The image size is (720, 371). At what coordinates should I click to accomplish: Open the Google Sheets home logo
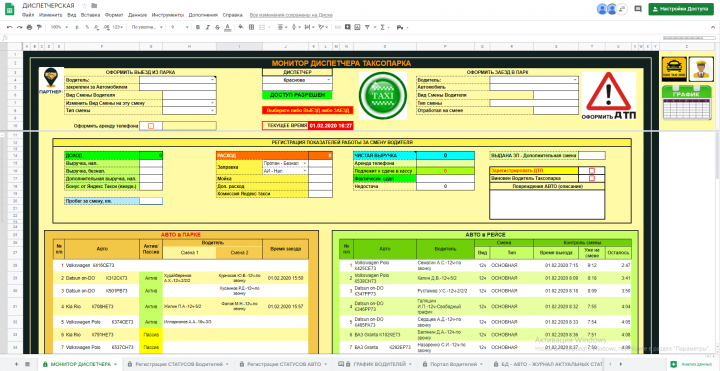tap(10, 9)
